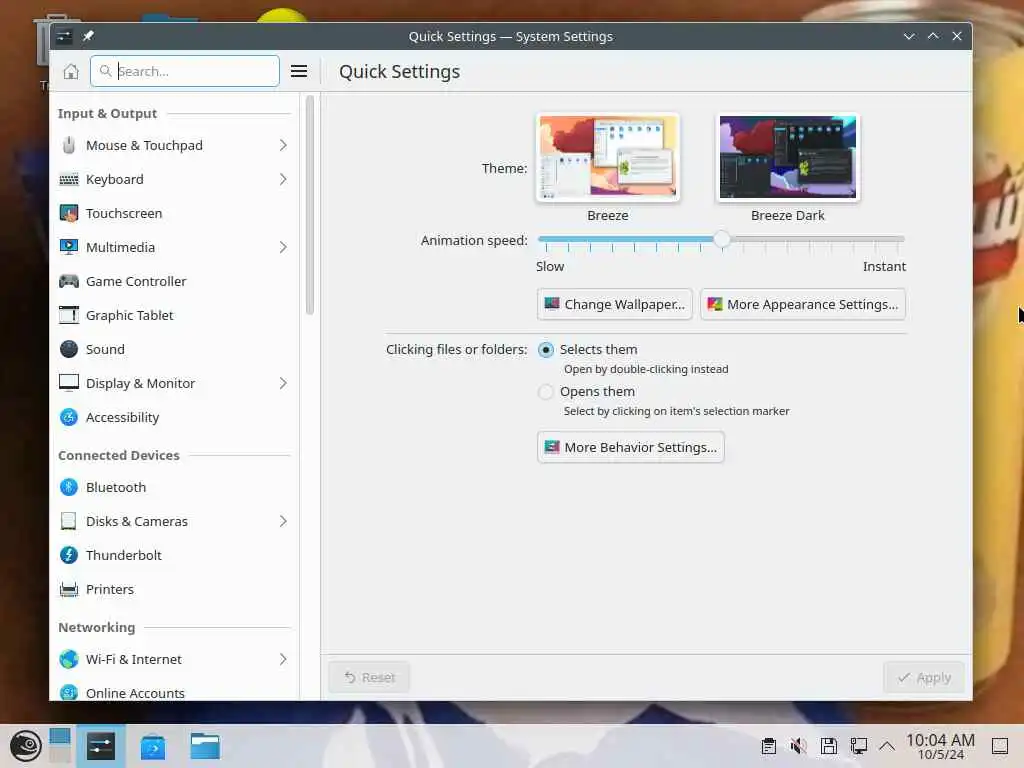This screenshot has width=1024, height=768.
Task: Choose the Breeze Dark theme thumbnail
Action: [788, 157]
